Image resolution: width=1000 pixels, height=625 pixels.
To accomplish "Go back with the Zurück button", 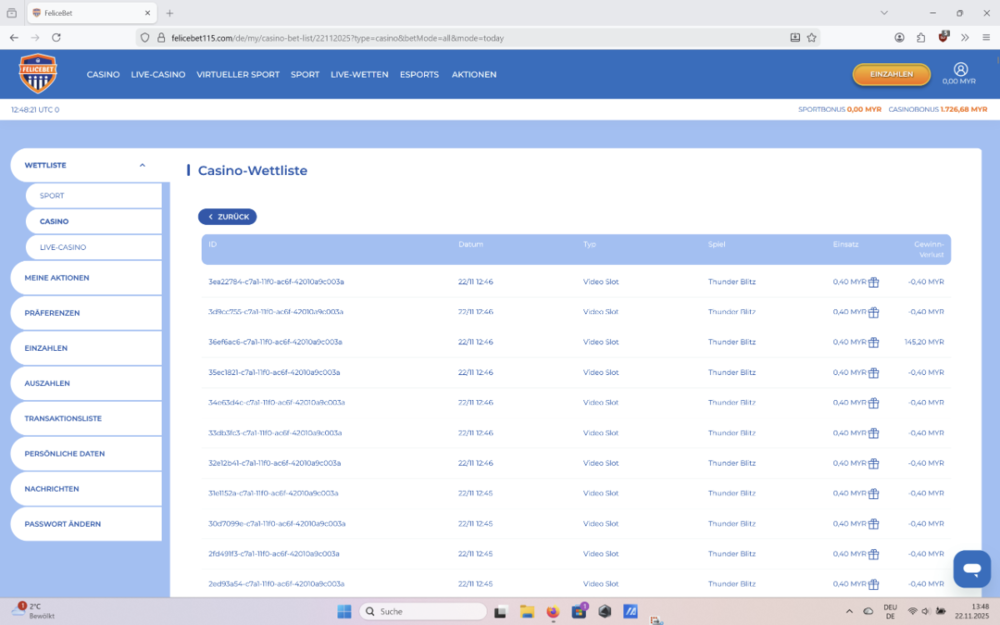I will (228, 217).
